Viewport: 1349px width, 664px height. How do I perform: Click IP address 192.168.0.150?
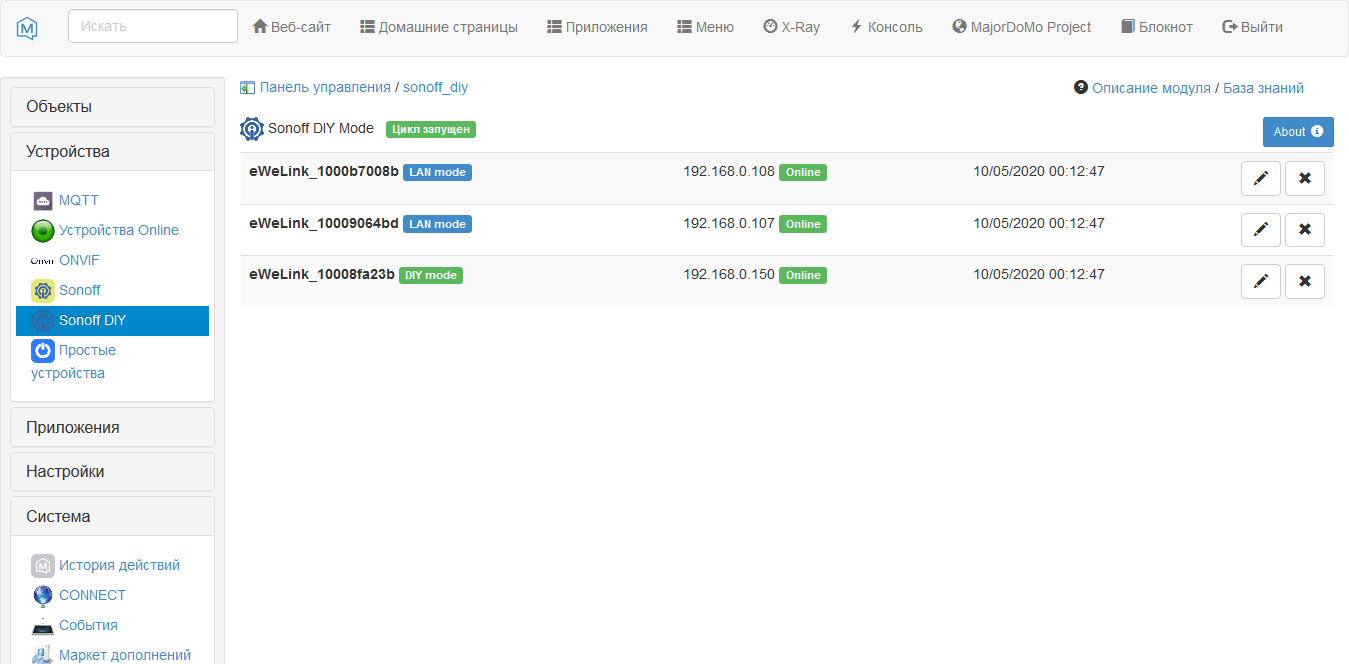click(x=729, y=274)
